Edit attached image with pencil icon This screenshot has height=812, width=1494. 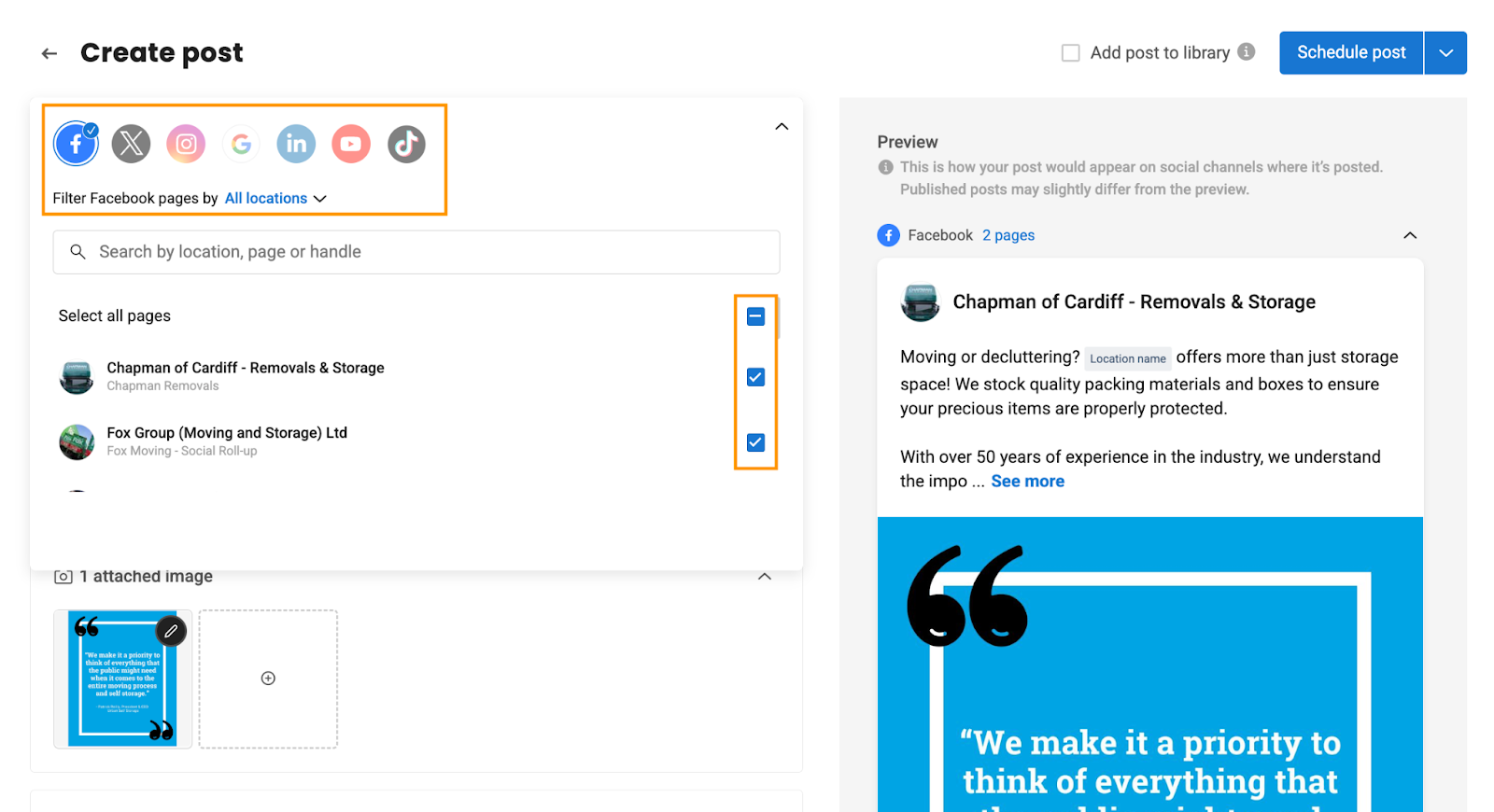171,632
